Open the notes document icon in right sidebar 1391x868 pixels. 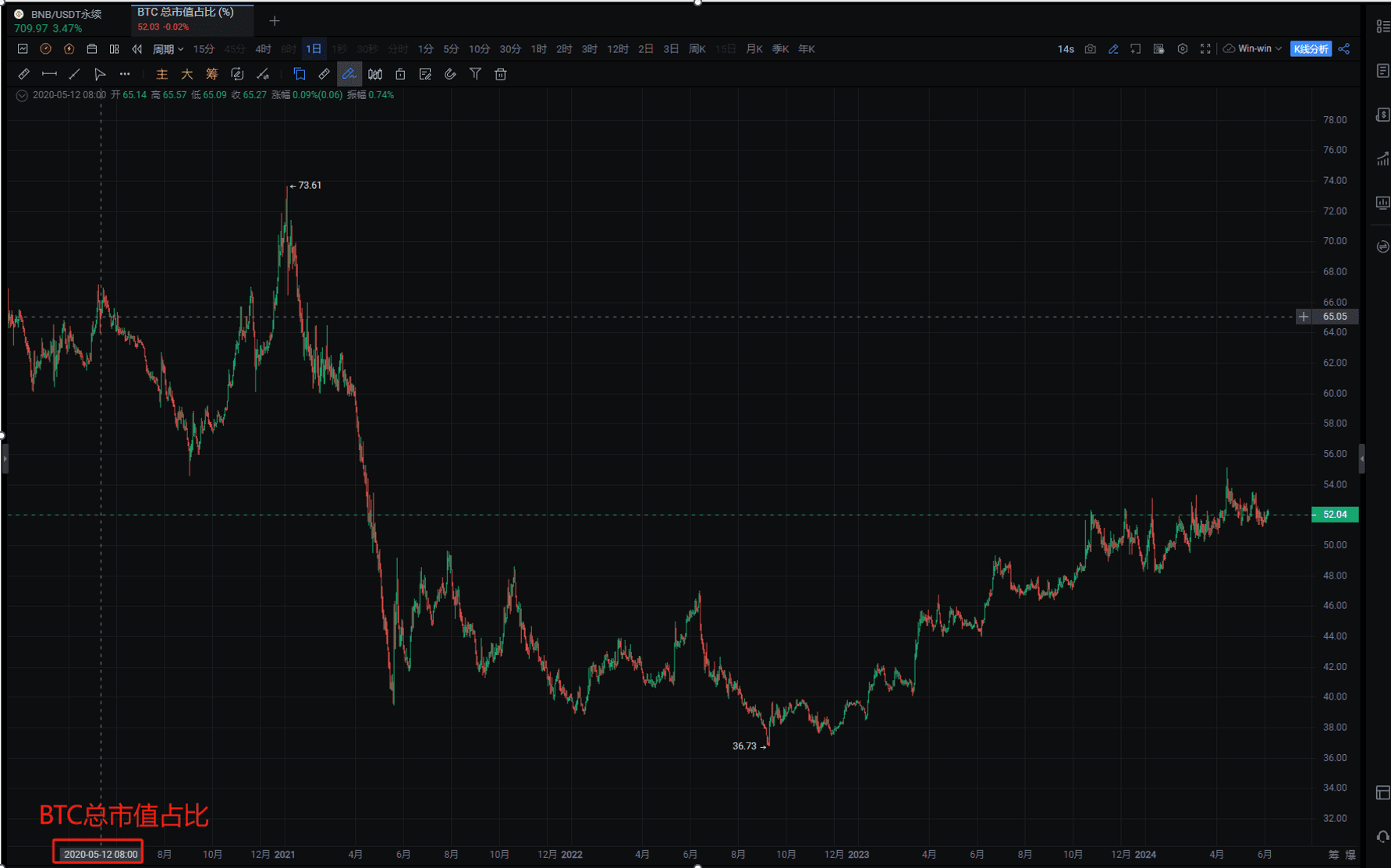[x=1382, y=71]
